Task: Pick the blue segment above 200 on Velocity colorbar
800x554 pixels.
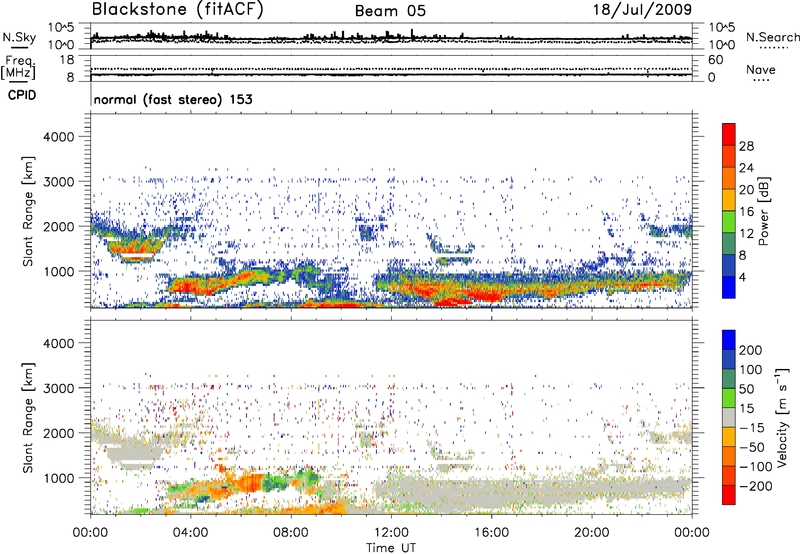Action: coord(729,340)
